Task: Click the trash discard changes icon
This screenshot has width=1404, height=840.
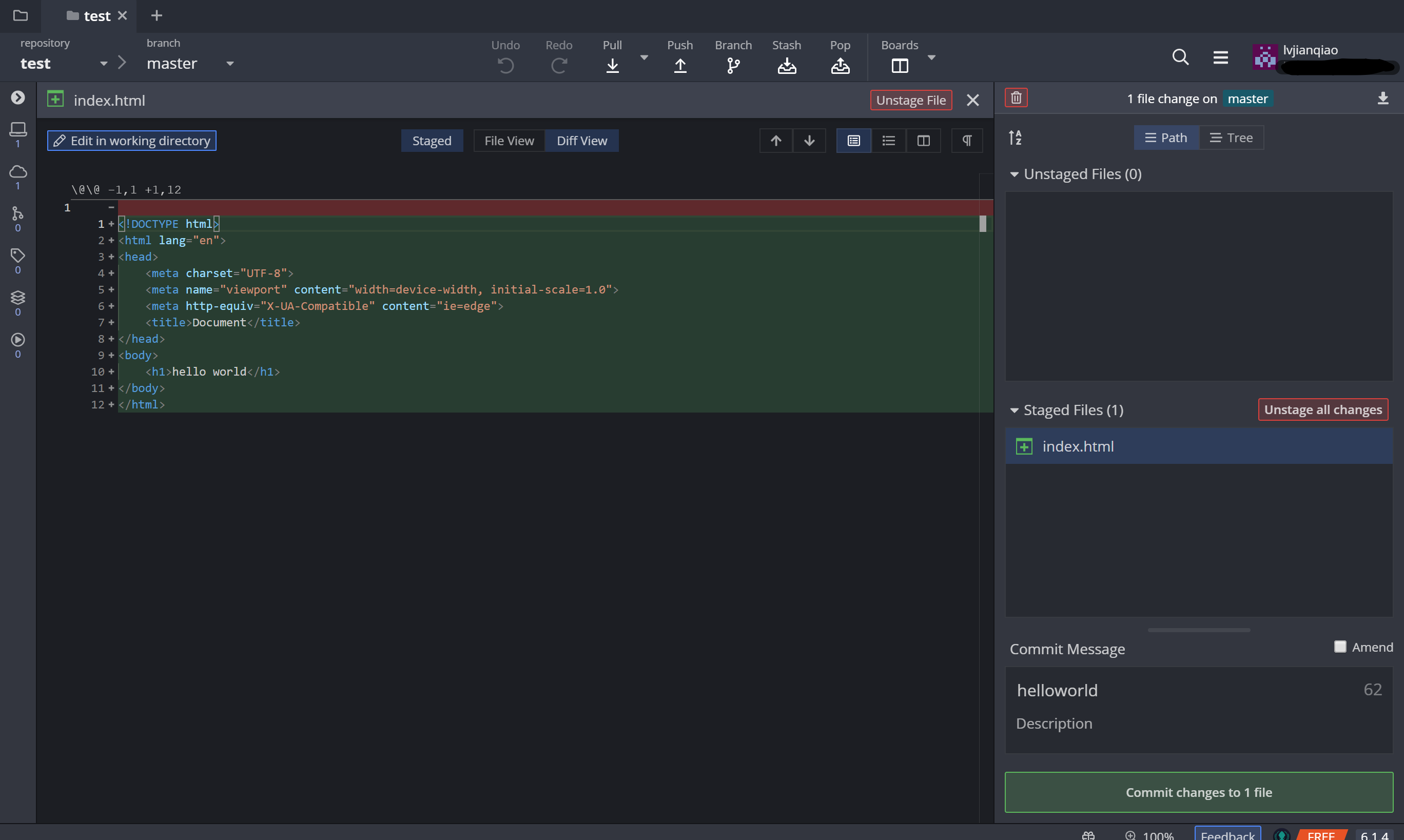Action: coord(1016,98)
